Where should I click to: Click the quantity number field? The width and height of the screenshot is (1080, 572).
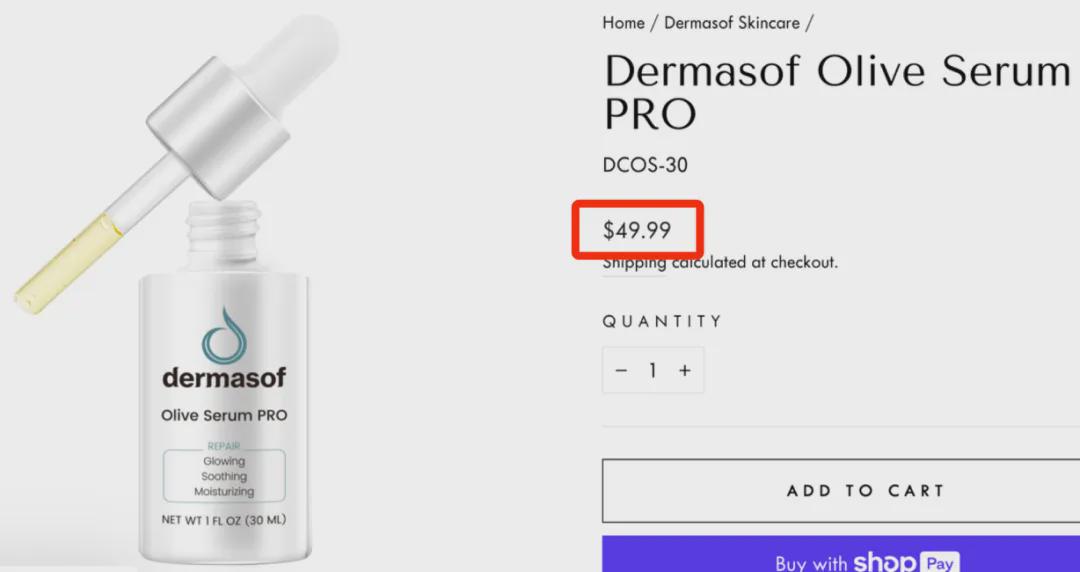coord(652,371)
